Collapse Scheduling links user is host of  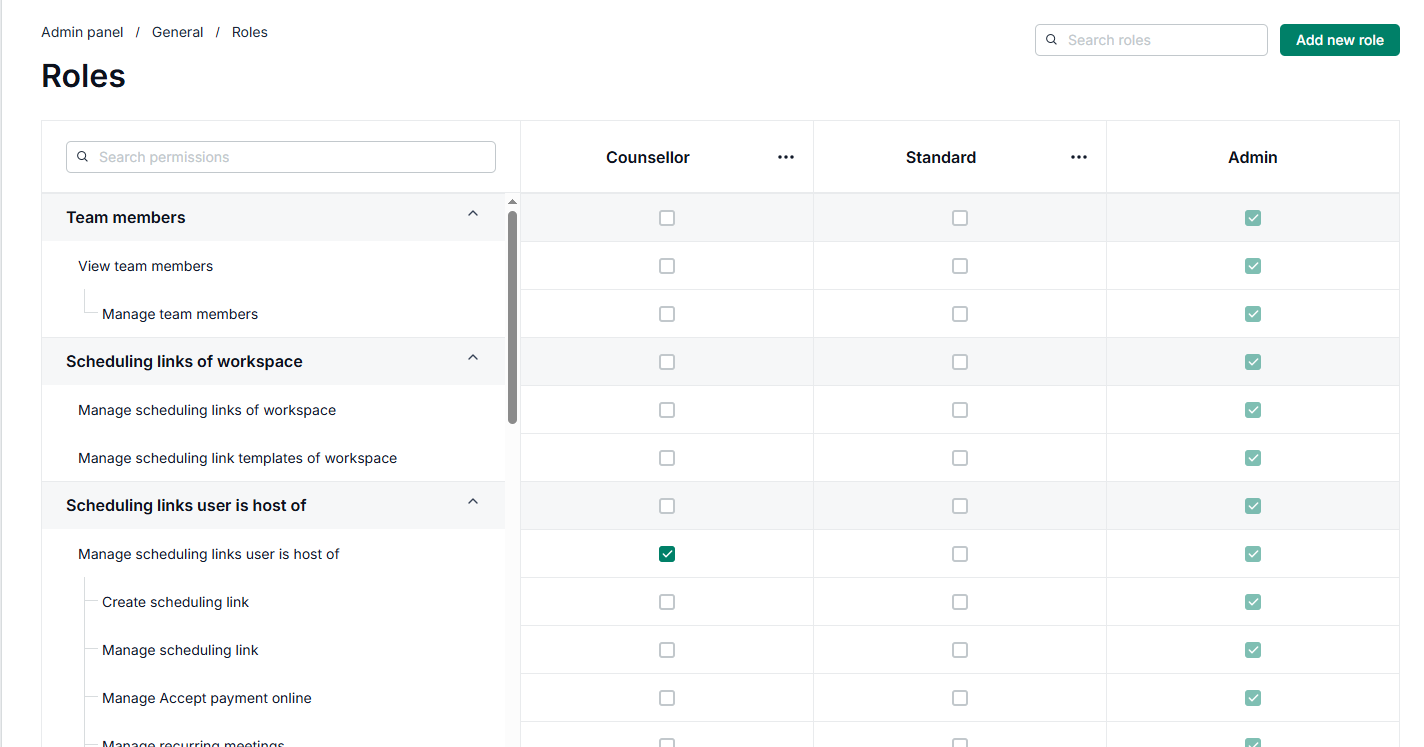click(x=473, y=502)
